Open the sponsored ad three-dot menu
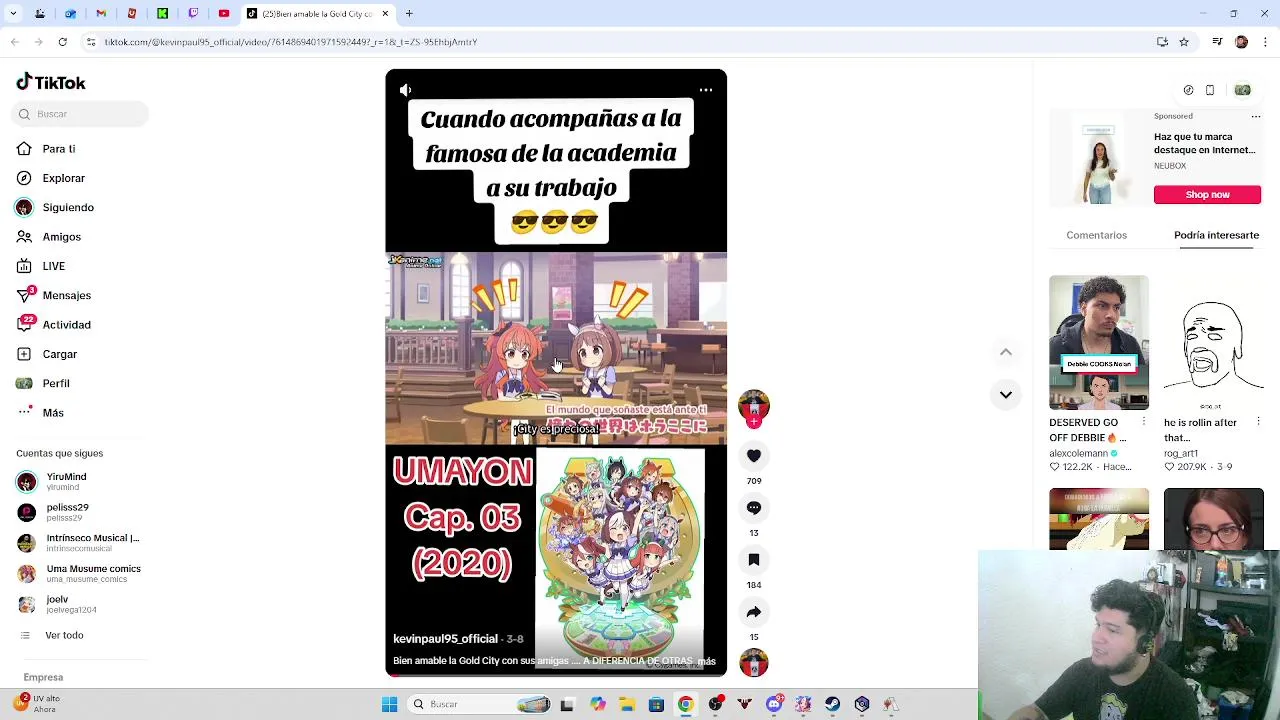Screen dimensions: 1280x720 pos(1256,116)
